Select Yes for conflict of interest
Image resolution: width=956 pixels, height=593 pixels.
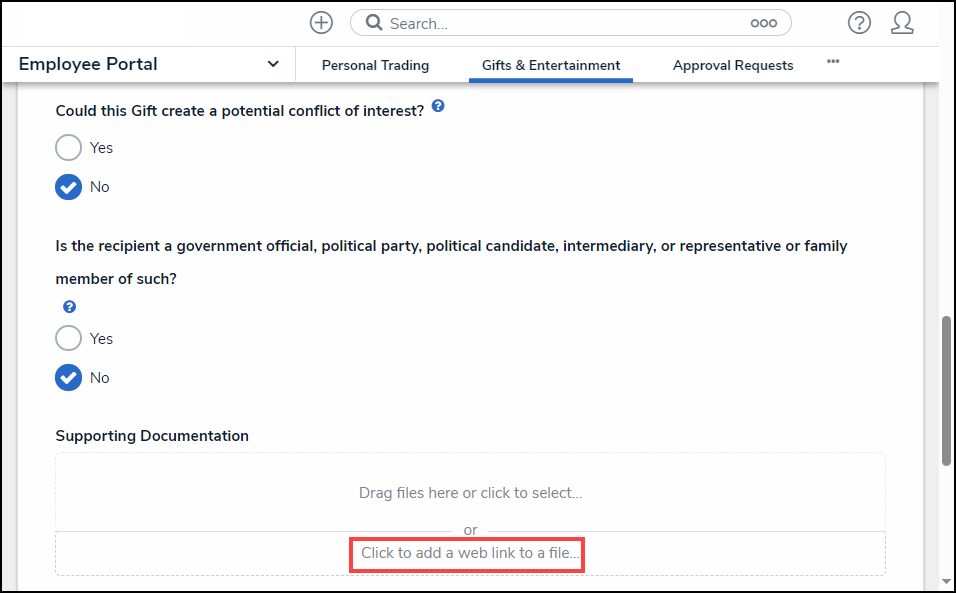(x=69, y=148)
